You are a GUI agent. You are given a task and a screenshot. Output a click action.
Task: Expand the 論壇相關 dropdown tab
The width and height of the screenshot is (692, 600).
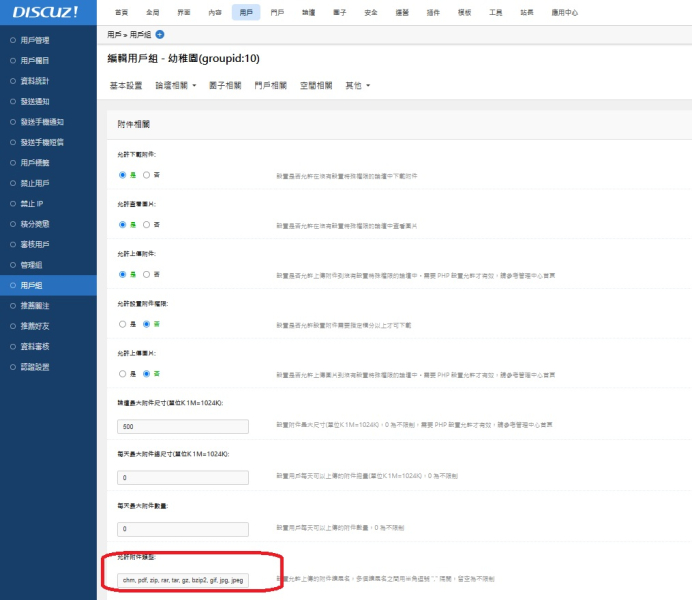(x=175, y=86)
